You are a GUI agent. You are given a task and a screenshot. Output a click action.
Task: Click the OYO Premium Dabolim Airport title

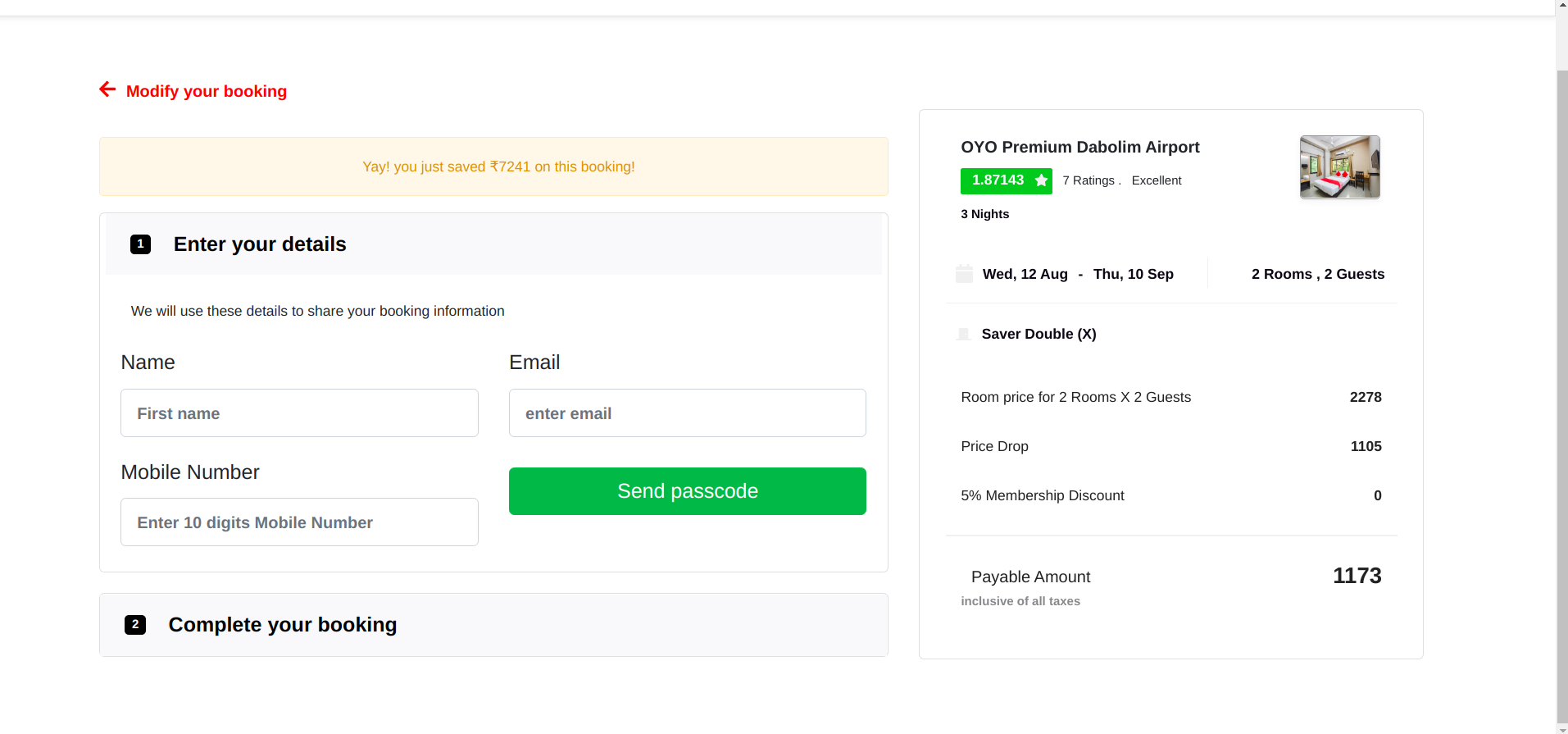click(x=1079, y=148)
